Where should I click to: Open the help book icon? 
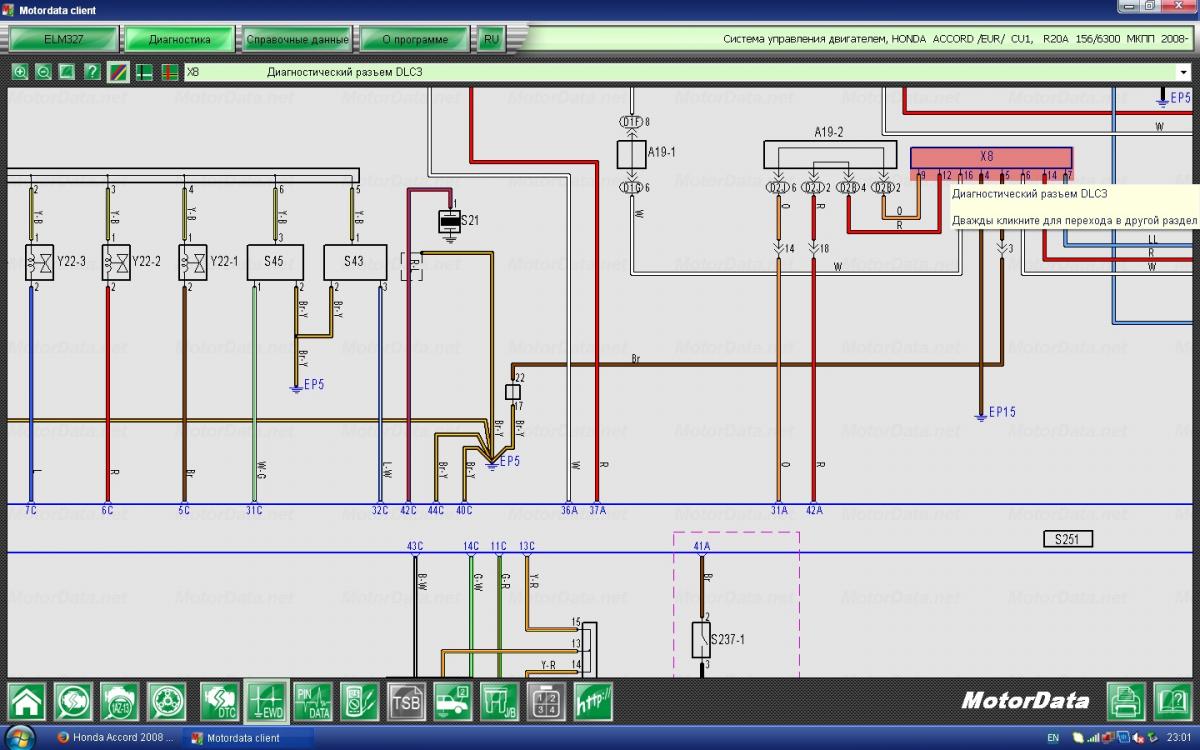(x=1173, y=701)
